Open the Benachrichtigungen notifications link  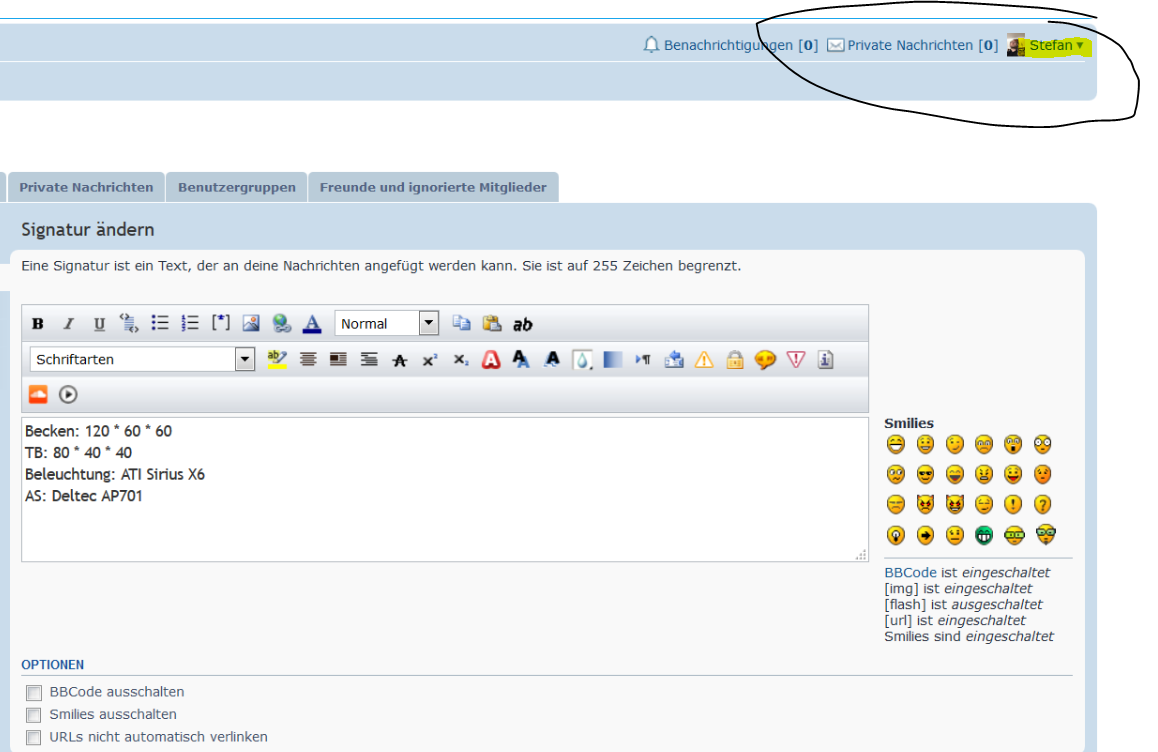(729, 45)
